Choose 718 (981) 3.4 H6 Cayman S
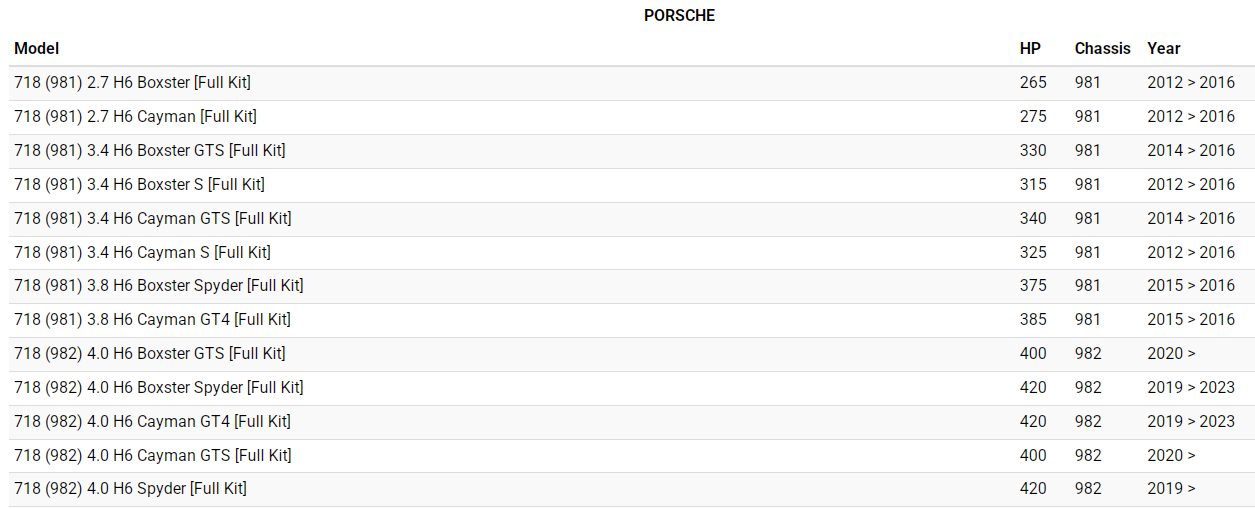The width and height of the screenshot is (1255, 509). [142, 252]
